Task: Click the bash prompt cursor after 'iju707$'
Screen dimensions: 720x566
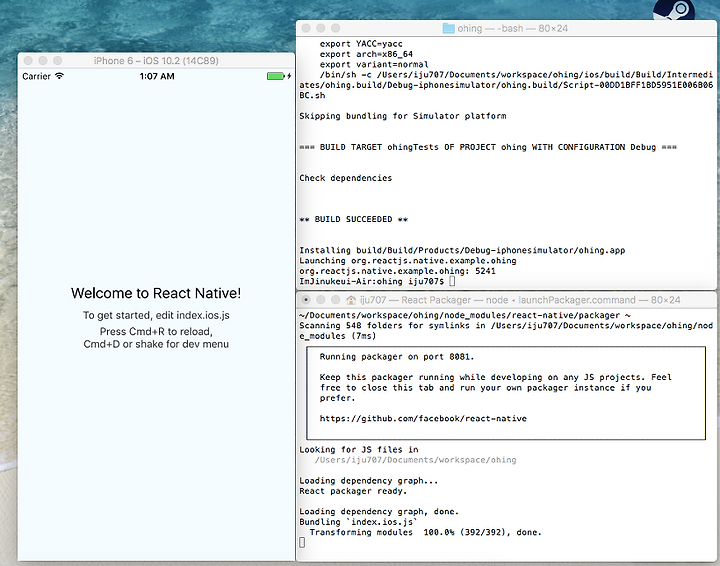Action: coord(452,281)
